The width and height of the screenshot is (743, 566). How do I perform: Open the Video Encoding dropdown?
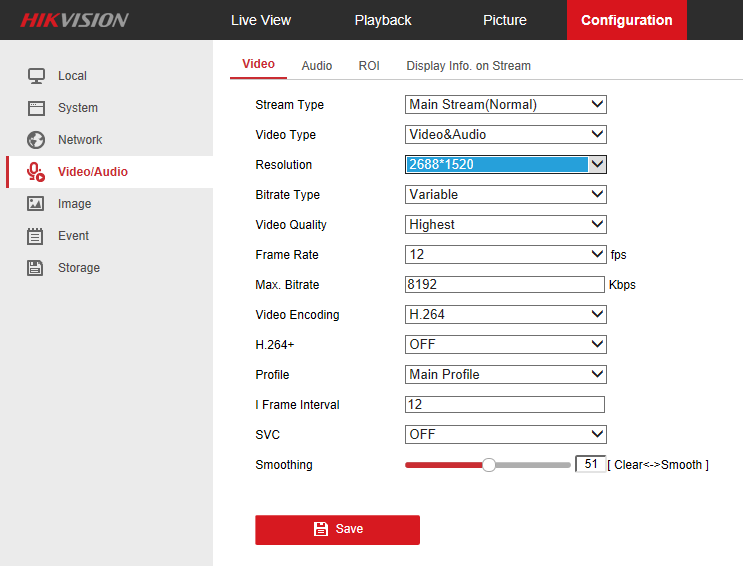pos(505,315)
